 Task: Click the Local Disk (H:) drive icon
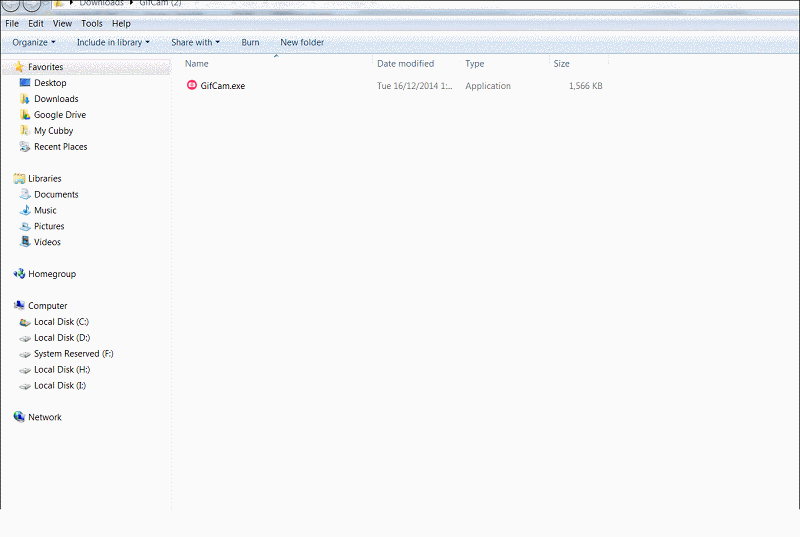pos(25,370)
